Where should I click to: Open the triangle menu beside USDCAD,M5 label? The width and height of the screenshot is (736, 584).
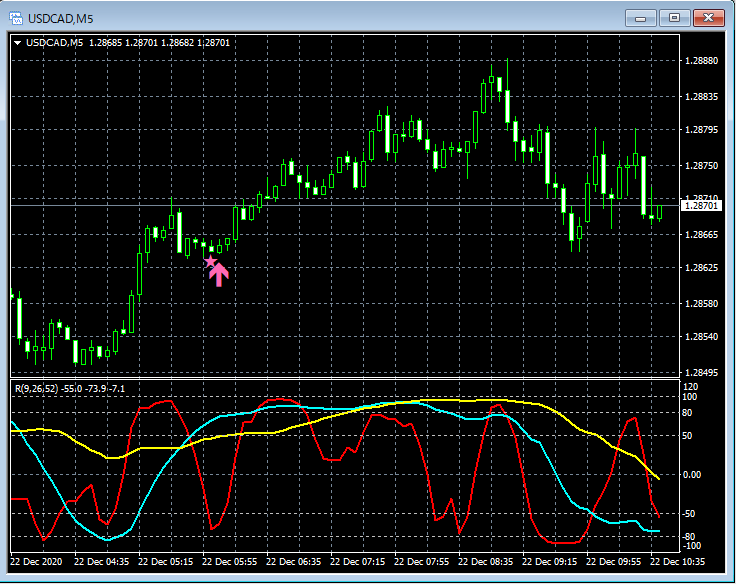pyautogui.click(x=17, y=42)
